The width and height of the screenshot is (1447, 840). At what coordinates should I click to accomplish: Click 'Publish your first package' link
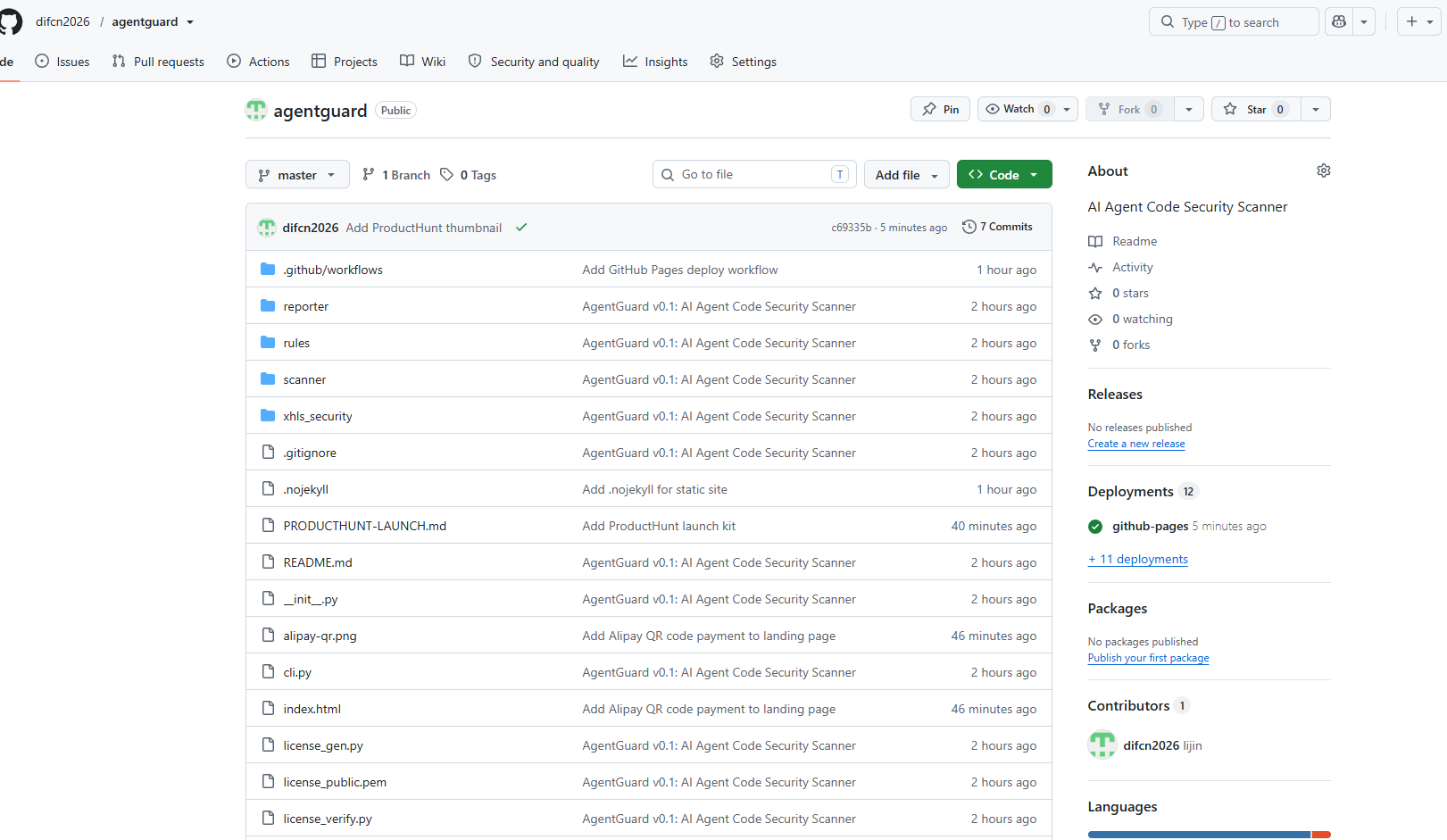(1148, 658)
